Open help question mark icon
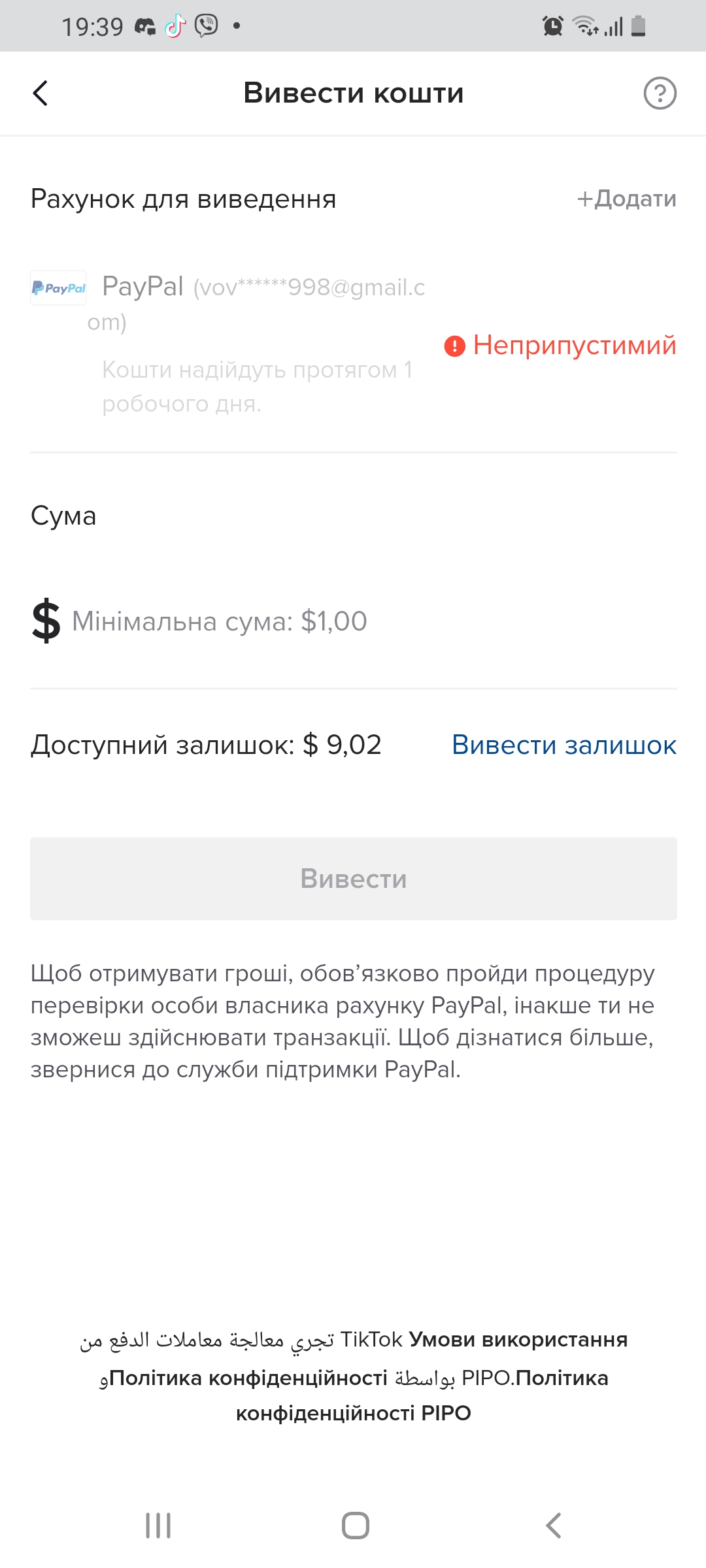 tap(660, 93)
